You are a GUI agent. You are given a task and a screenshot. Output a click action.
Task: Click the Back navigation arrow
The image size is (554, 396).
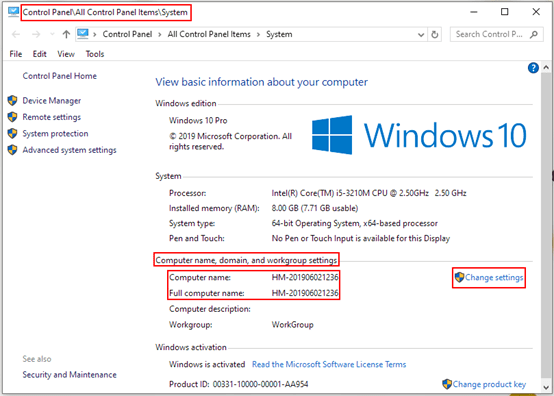16,34
